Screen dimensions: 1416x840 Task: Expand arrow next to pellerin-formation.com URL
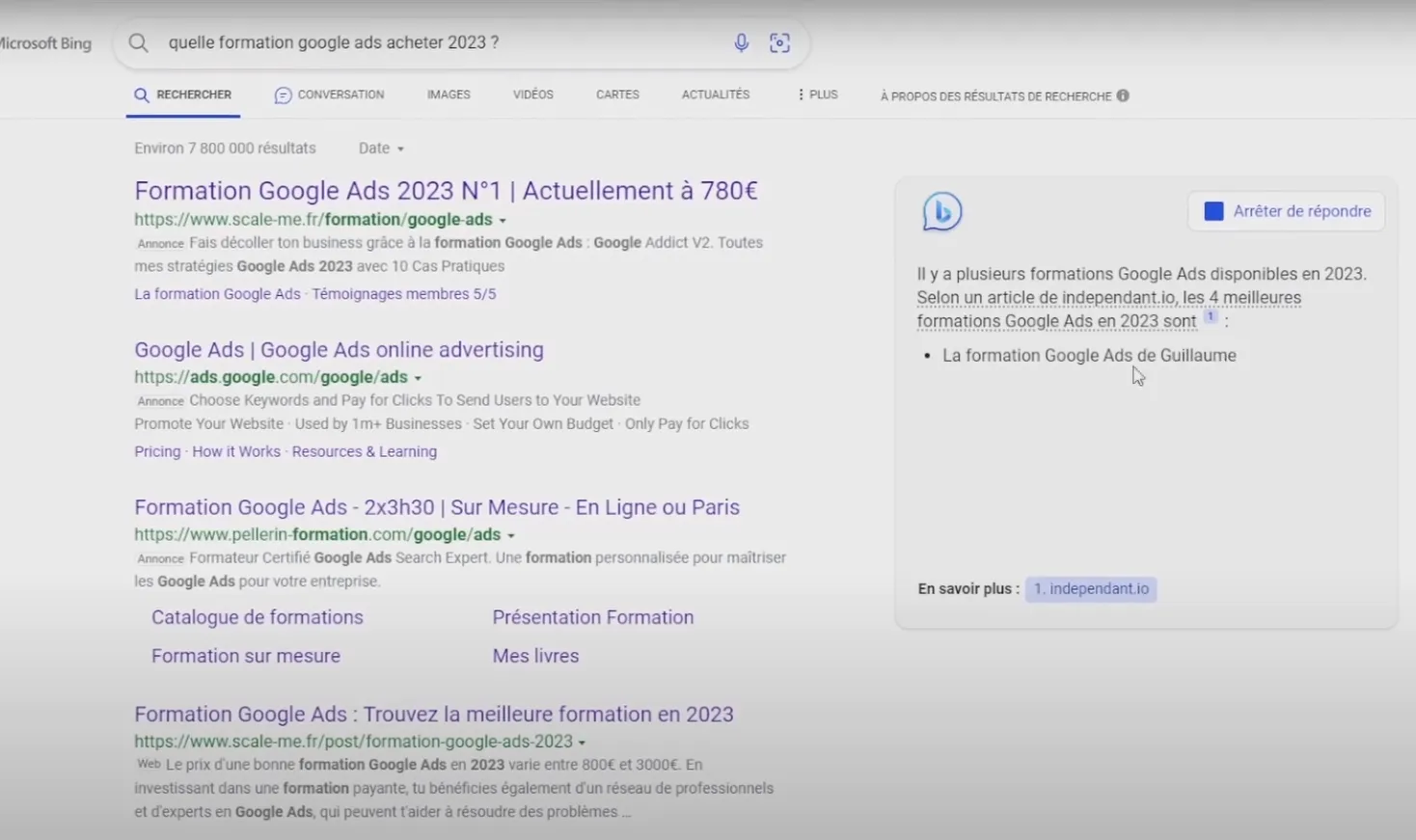pos(511,535)
